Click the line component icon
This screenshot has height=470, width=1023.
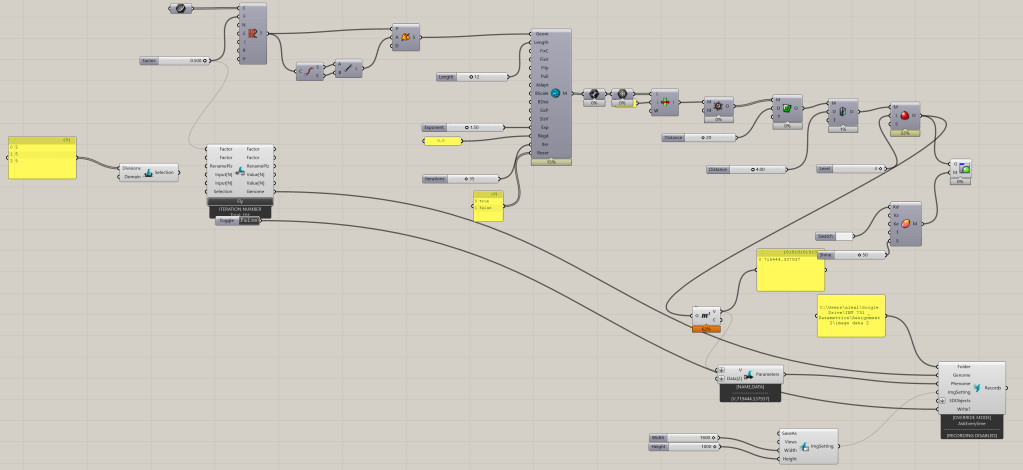pyautogui.click(x=351, y=68)
